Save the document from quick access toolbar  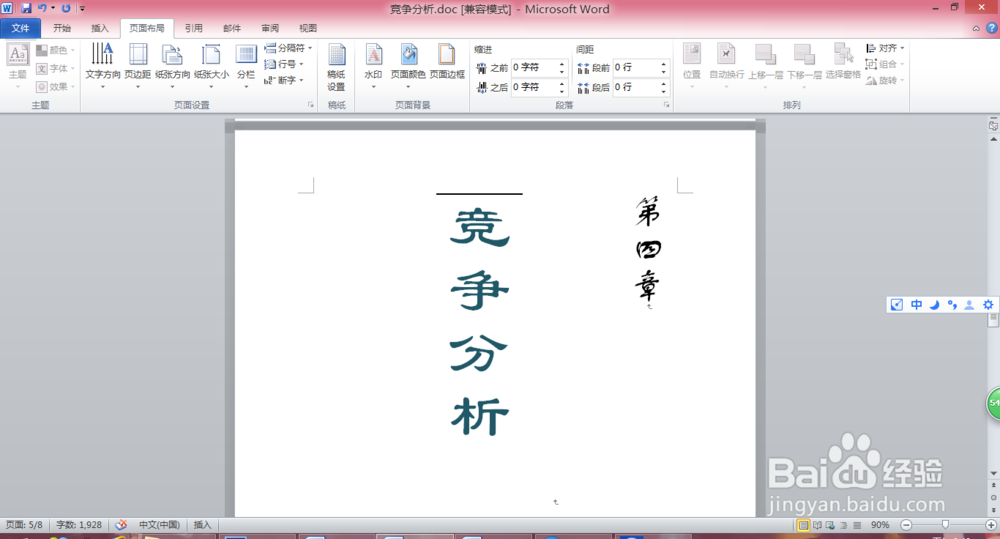tap(26, 8)
